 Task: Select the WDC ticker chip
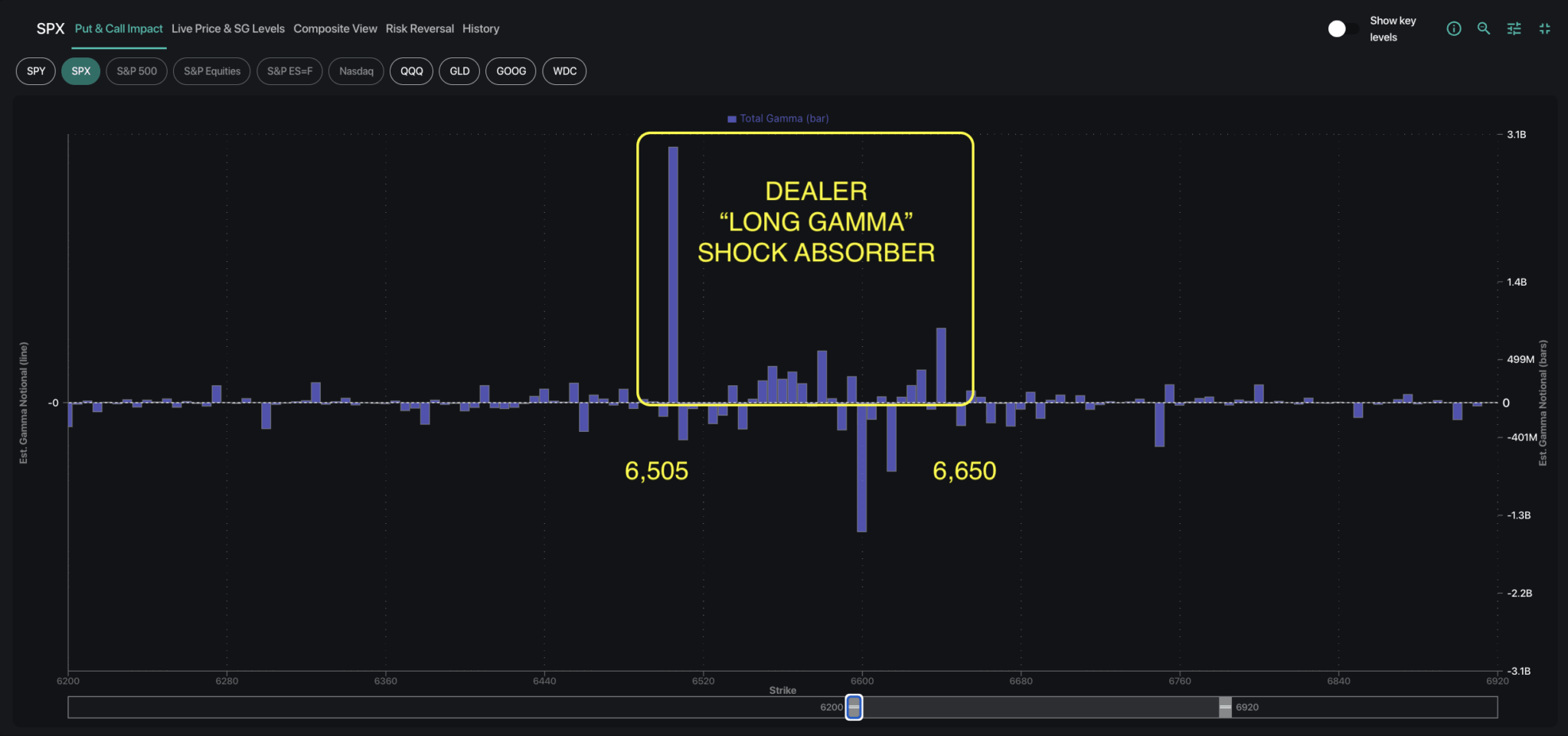[564, 70]
